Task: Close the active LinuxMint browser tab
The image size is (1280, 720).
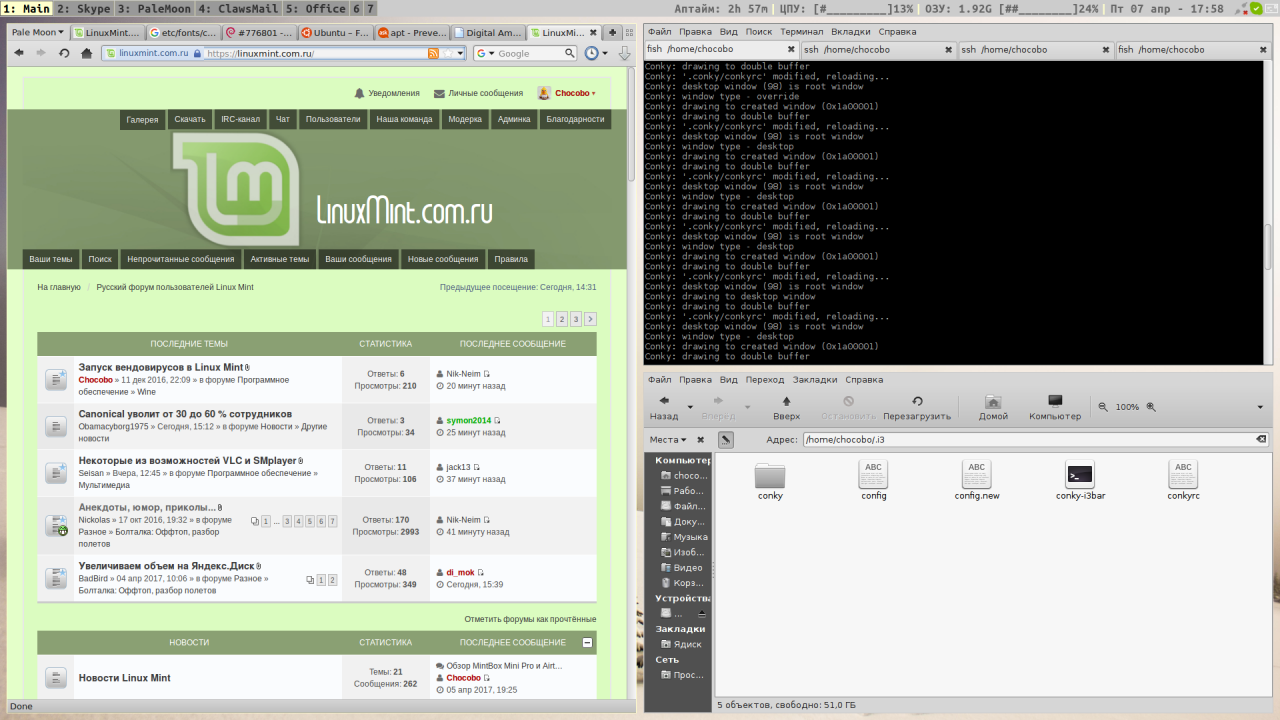Action: tap(594, 32)
